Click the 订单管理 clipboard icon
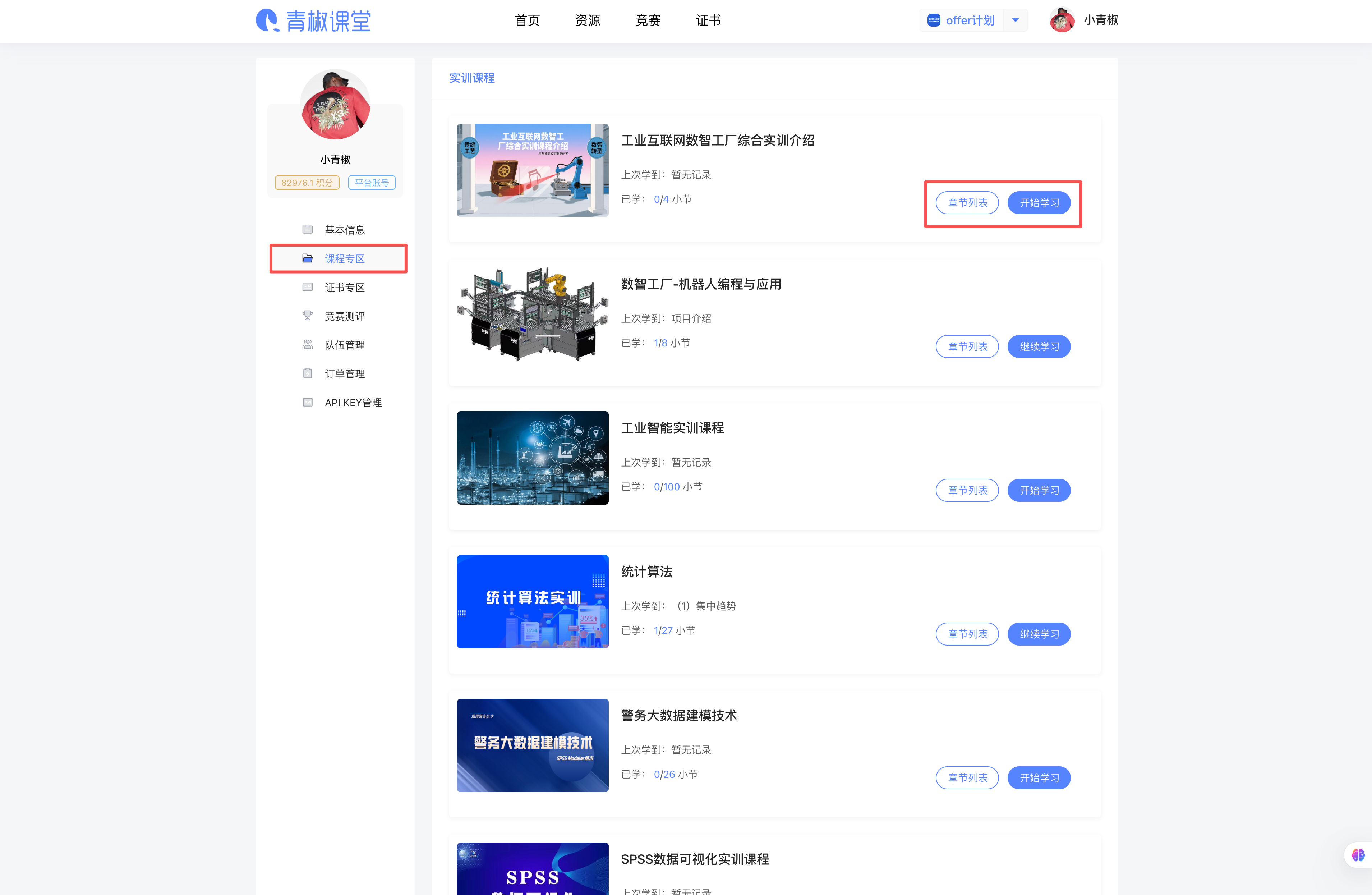1372x895 pixels. (307, 373)
